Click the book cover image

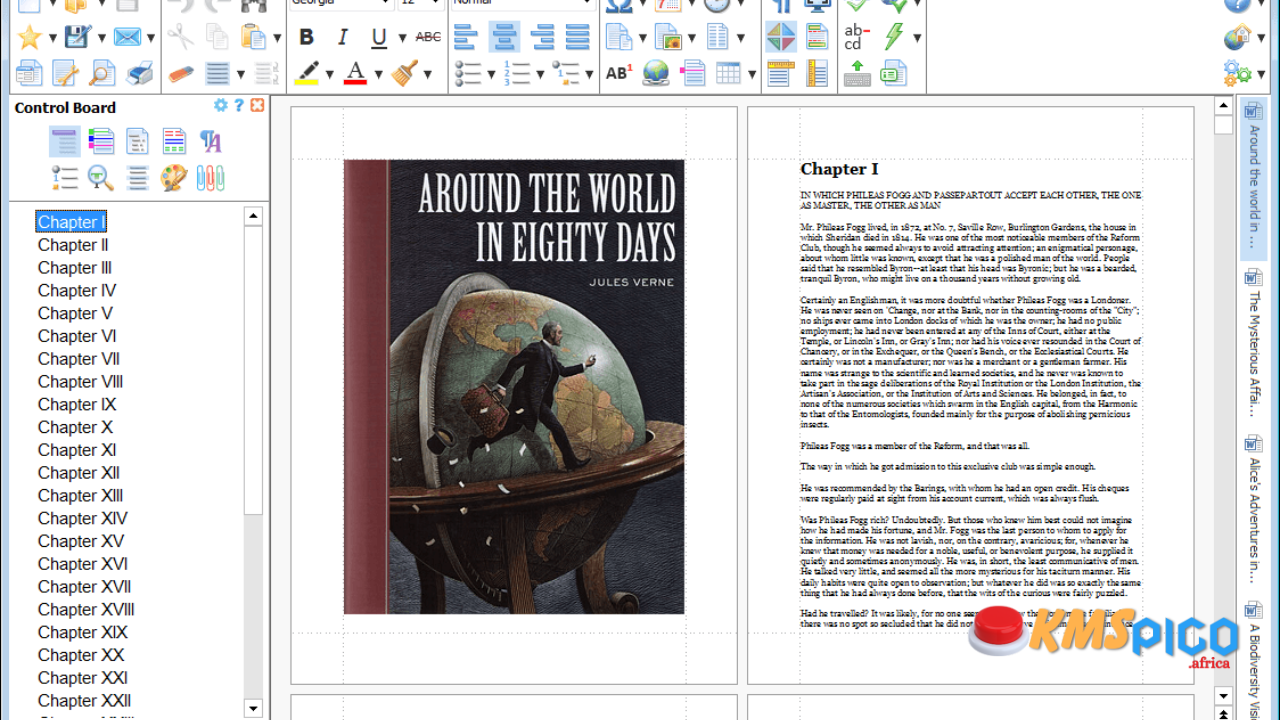click(x=514, y=387)
